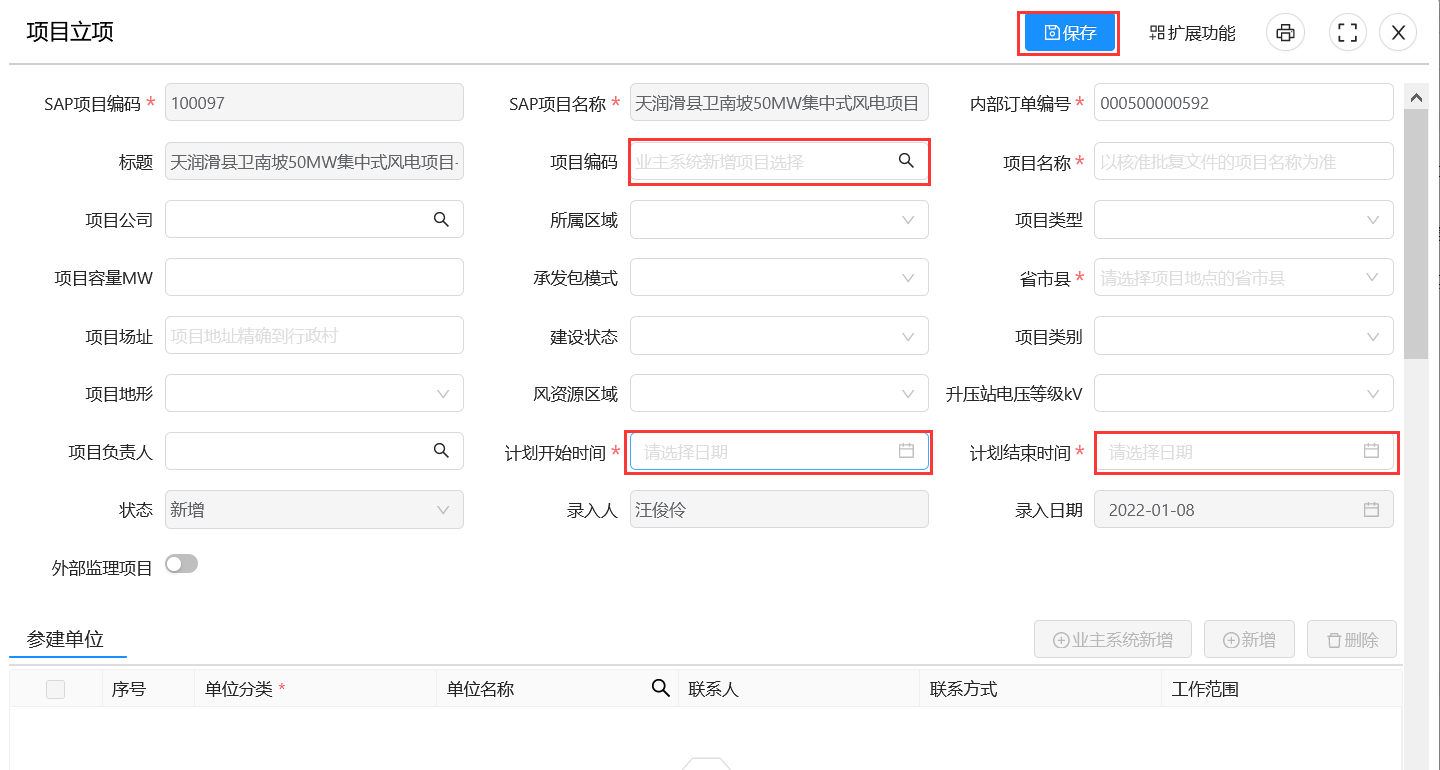Close the 项目立项 dialog
Screen dimensions: 1440x770
[1398, 33]
